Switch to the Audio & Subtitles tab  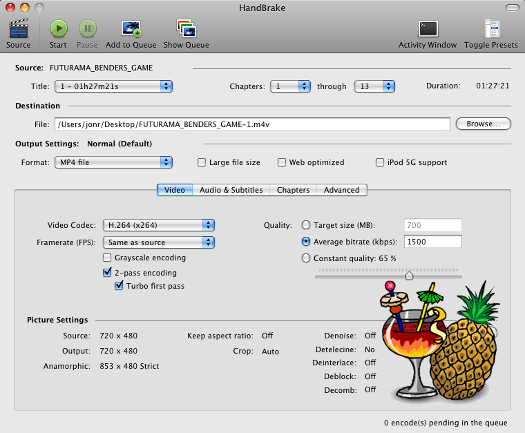point(231,190)
